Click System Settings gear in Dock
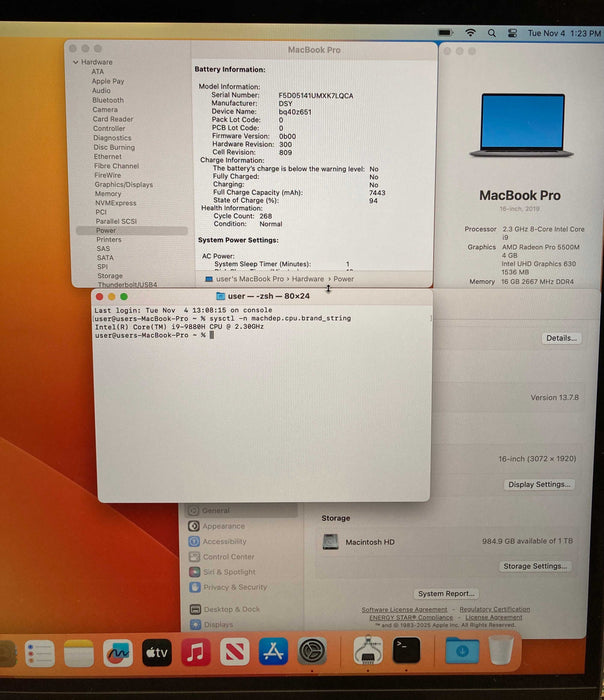The width and height of the screenshot is (604, 700). click(x=312, y=651)
